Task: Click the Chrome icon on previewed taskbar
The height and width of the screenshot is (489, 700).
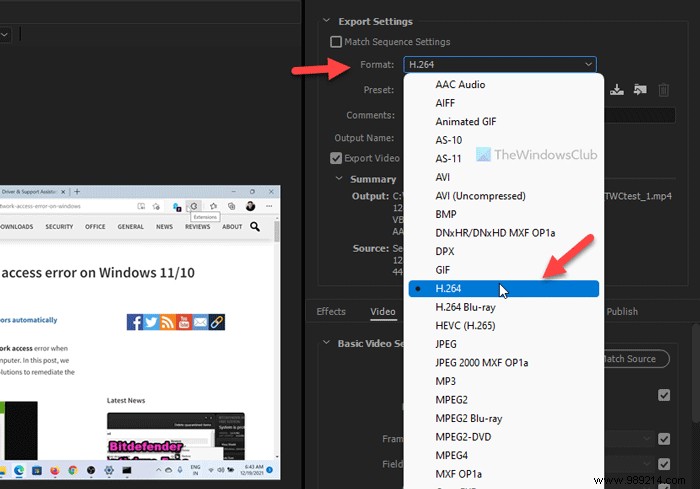Action: 73,470
